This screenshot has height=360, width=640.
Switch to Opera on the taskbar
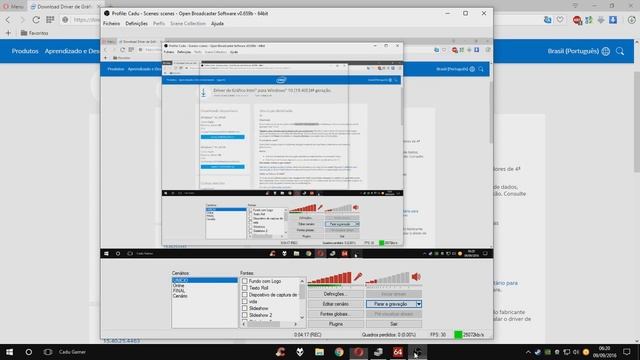point(358,352)
